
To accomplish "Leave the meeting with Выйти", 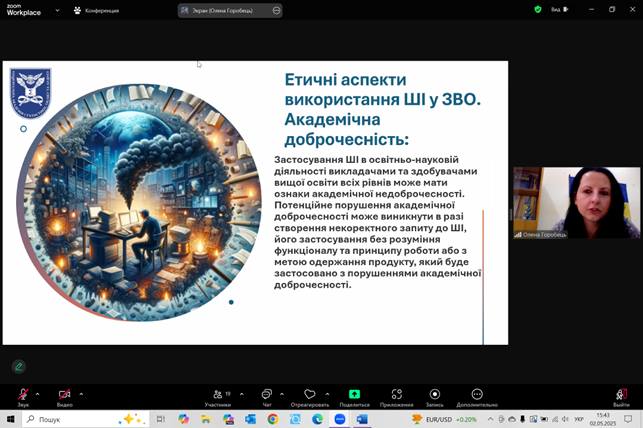I will tap(621, 396).
